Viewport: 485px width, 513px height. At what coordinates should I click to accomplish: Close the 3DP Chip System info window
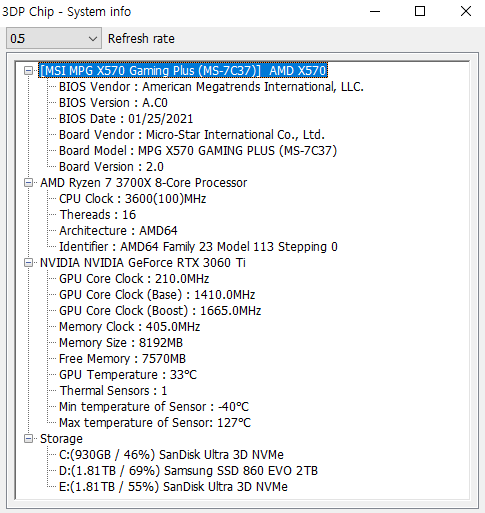click(x=466, y=11)
